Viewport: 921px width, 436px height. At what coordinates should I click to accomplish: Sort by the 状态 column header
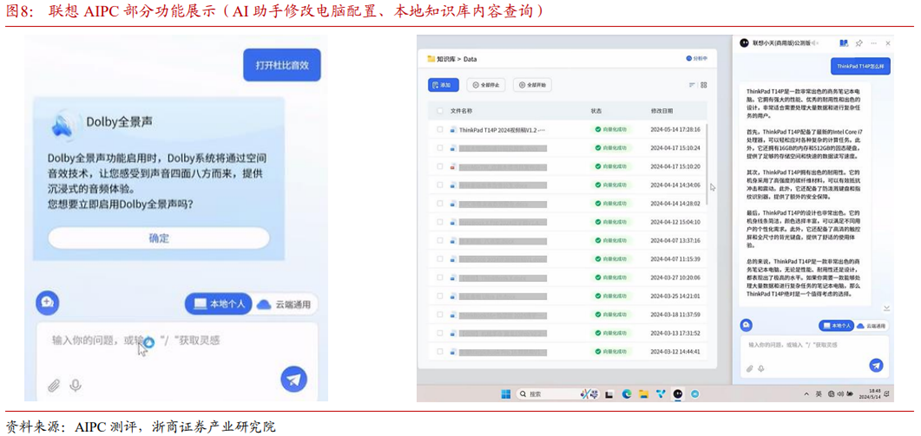(596, 110)
